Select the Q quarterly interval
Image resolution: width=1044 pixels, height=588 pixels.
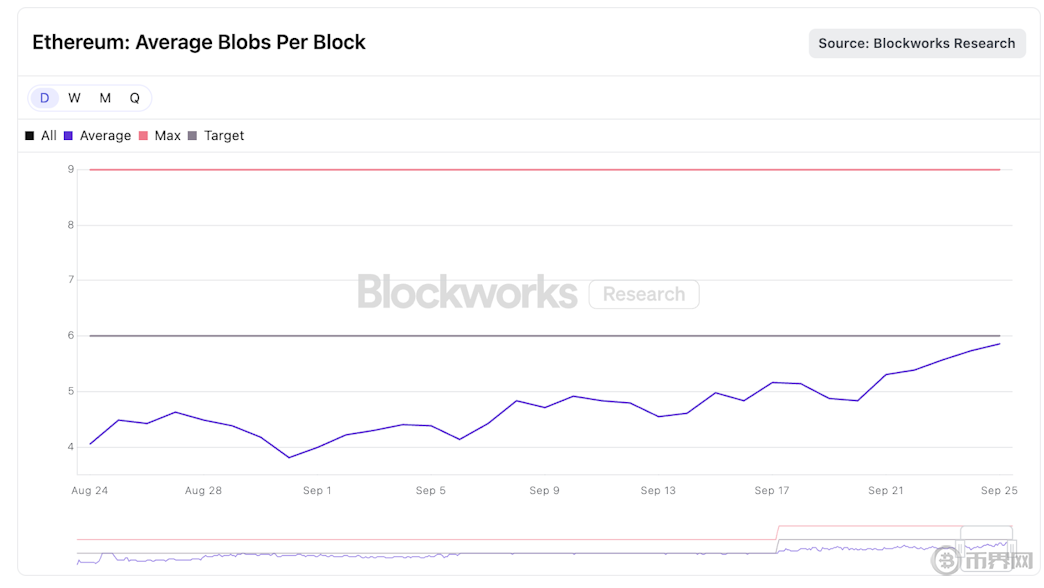click(135, 98)
